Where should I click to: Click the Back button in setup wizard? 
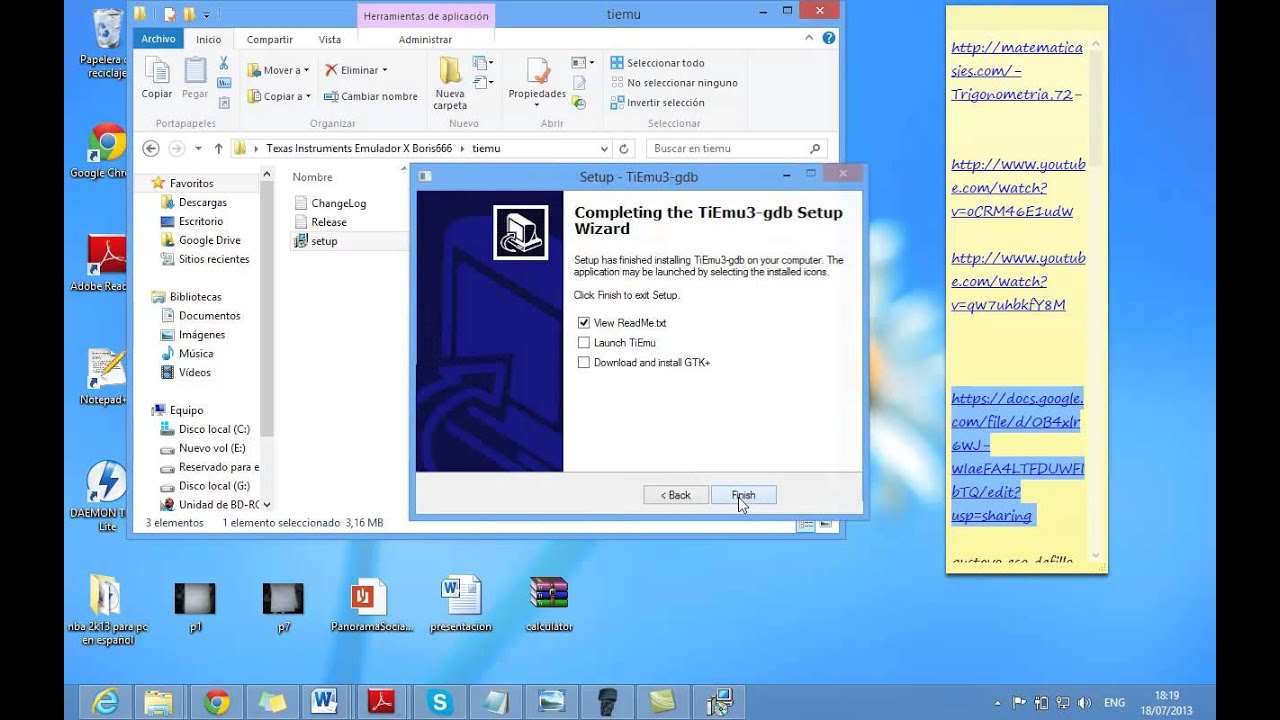click(x=675, y=495)
